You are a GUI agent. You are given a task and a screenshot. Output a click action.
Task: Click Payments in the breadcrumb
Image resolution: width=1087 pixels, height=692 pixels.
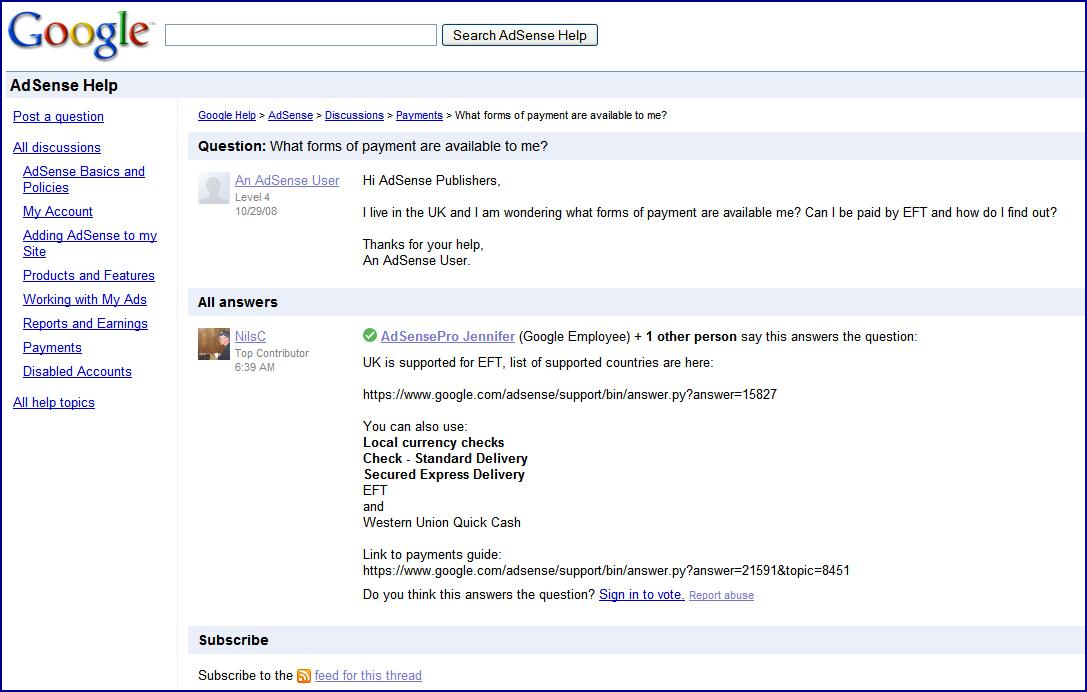pos(419,115)
